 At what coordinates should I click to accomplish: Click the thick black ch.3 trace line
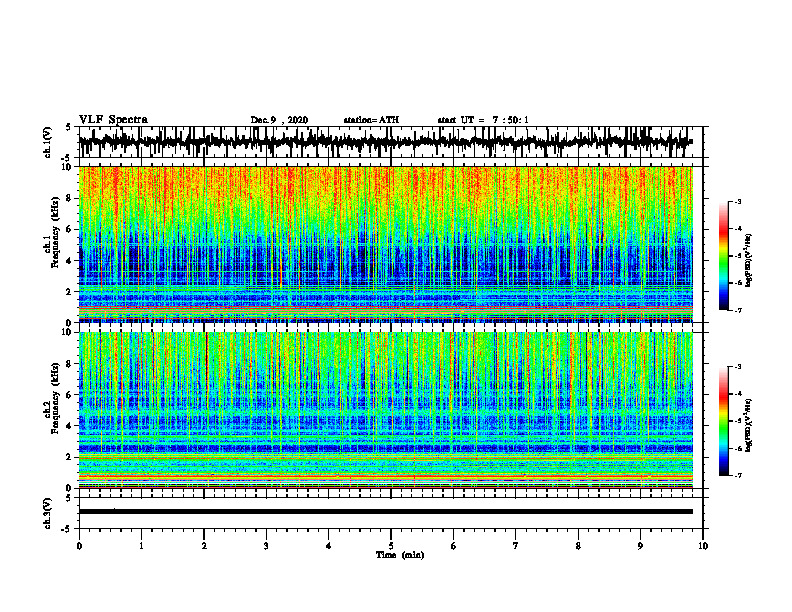pyautogui.click(x=385, y=512)
